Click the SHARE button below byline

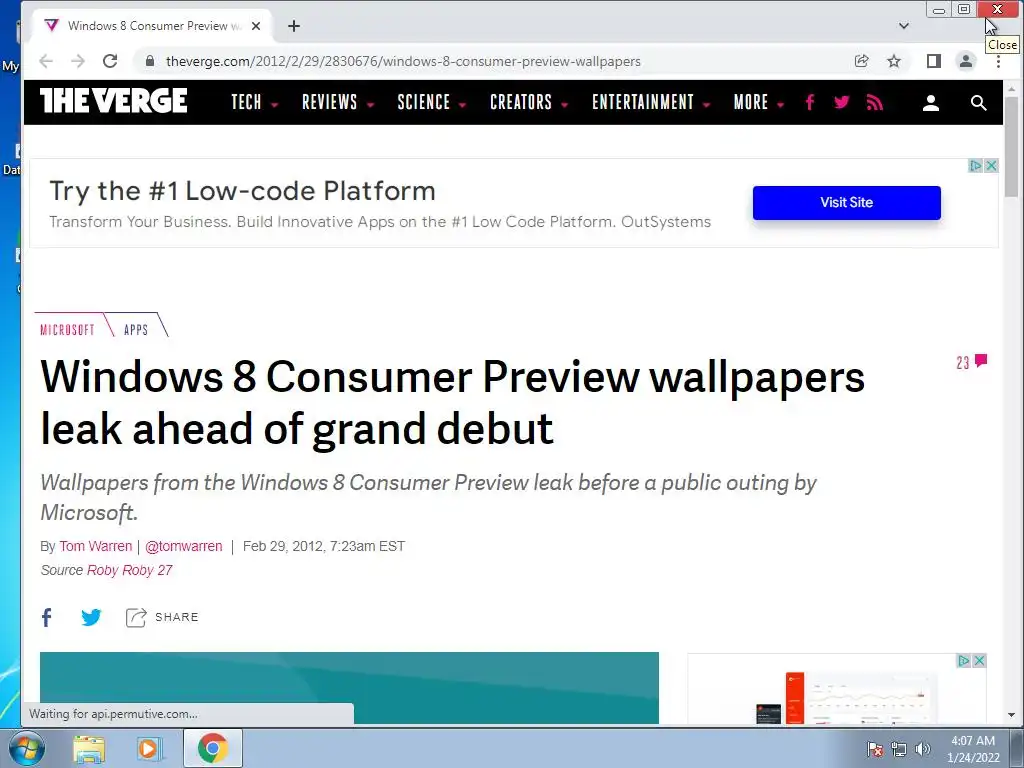pos(162,617)
